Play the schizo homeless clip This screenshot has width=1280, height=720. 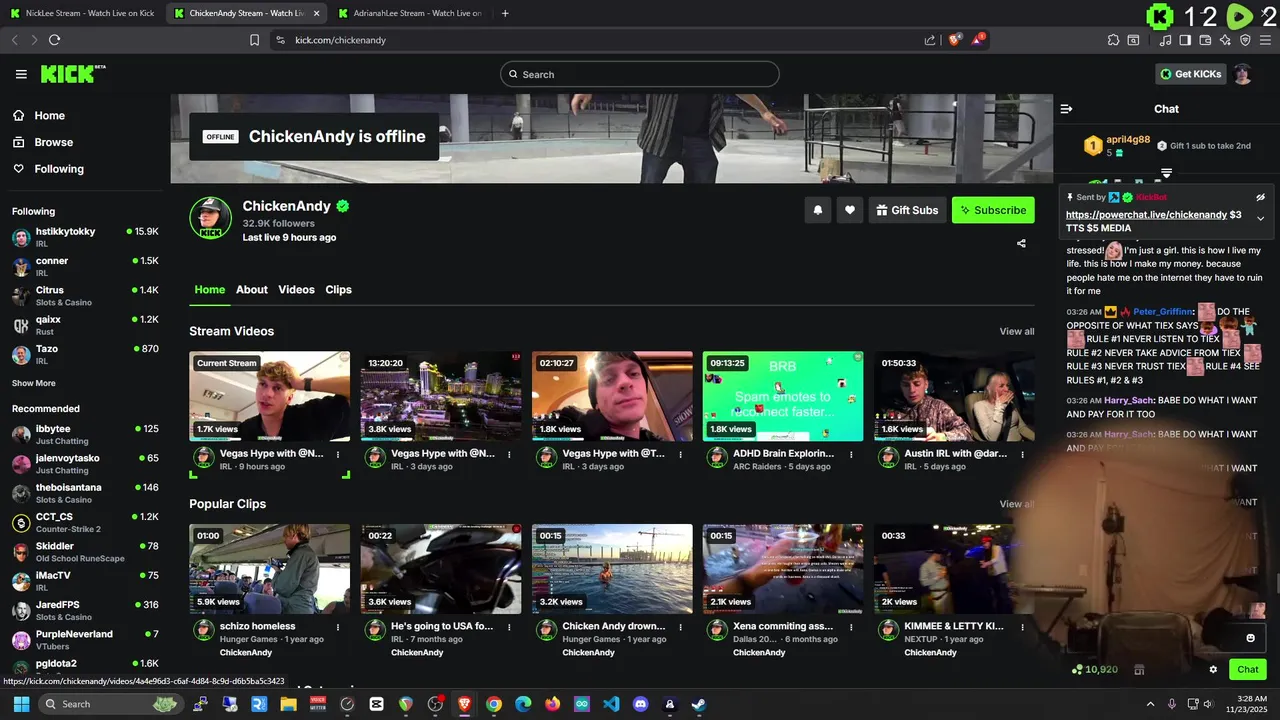coord(270,569)
